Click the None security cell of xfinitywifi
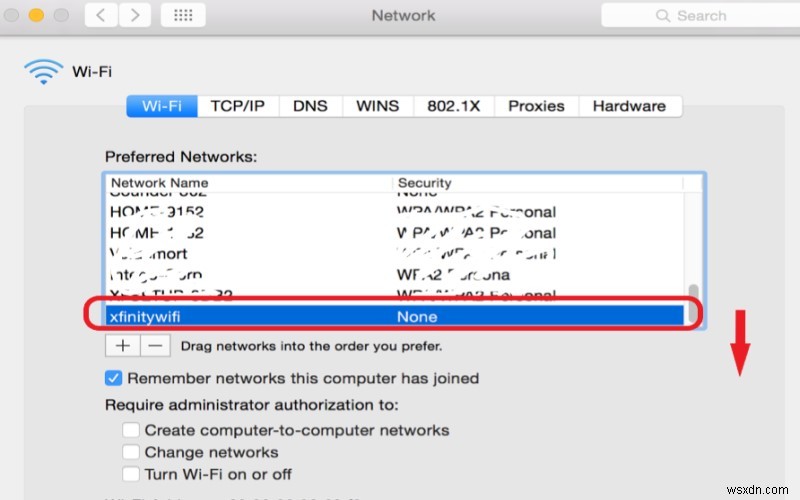The image size is (800, 500). coord(417,317)
